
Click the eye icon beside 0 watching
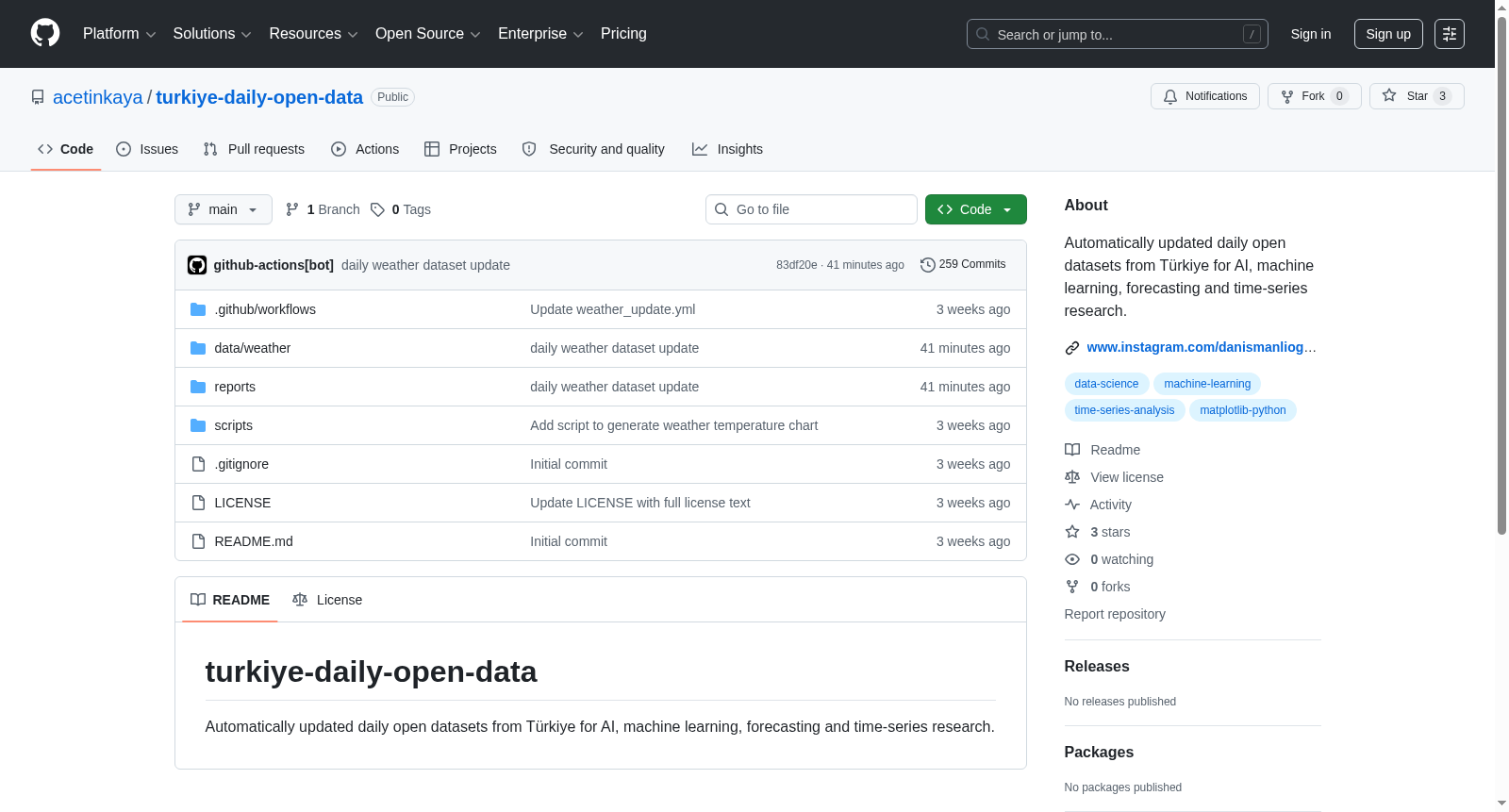point(1072,559)
